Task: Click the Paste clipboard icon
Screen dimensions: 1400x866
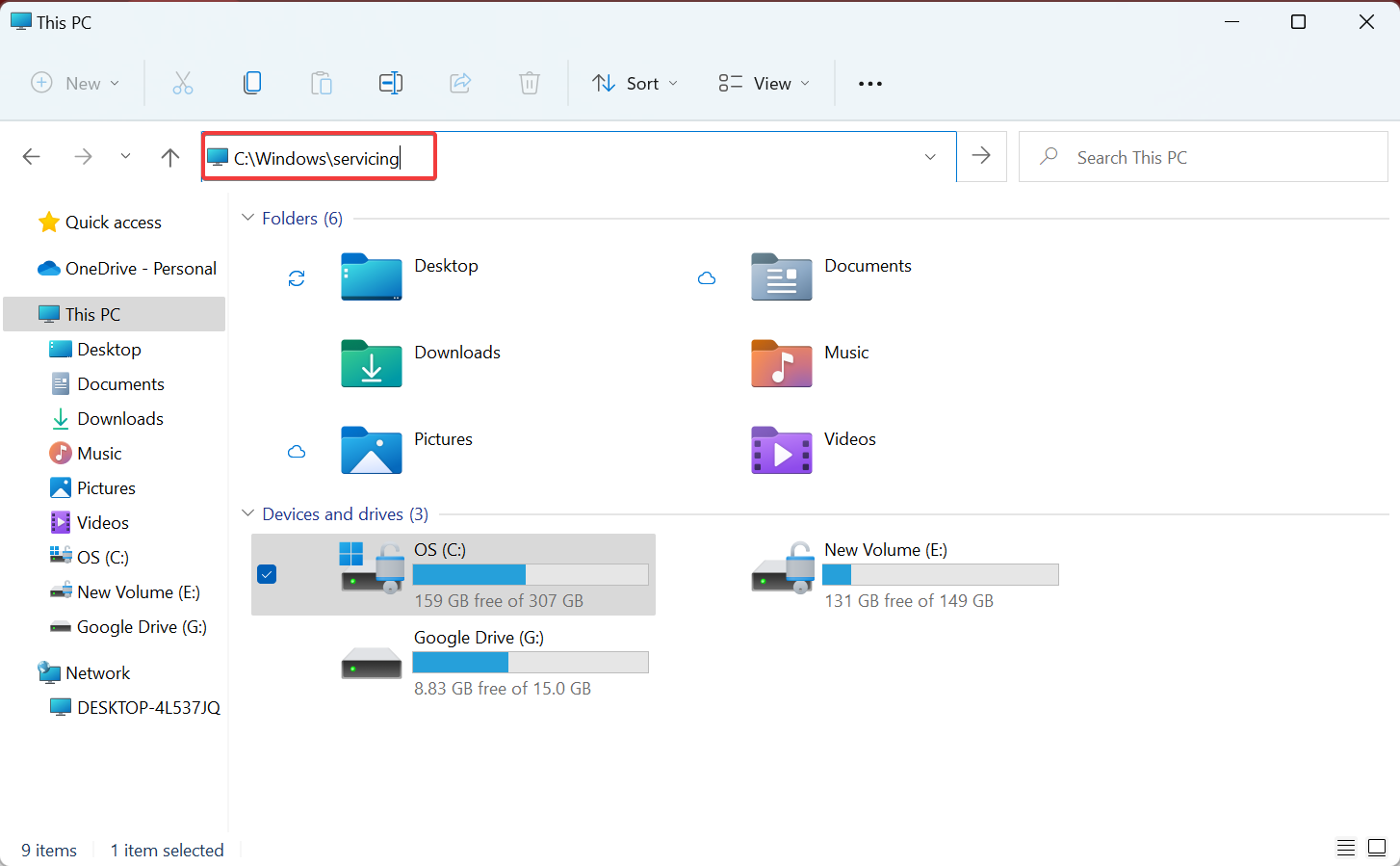Action: click(x=322, y=84)
